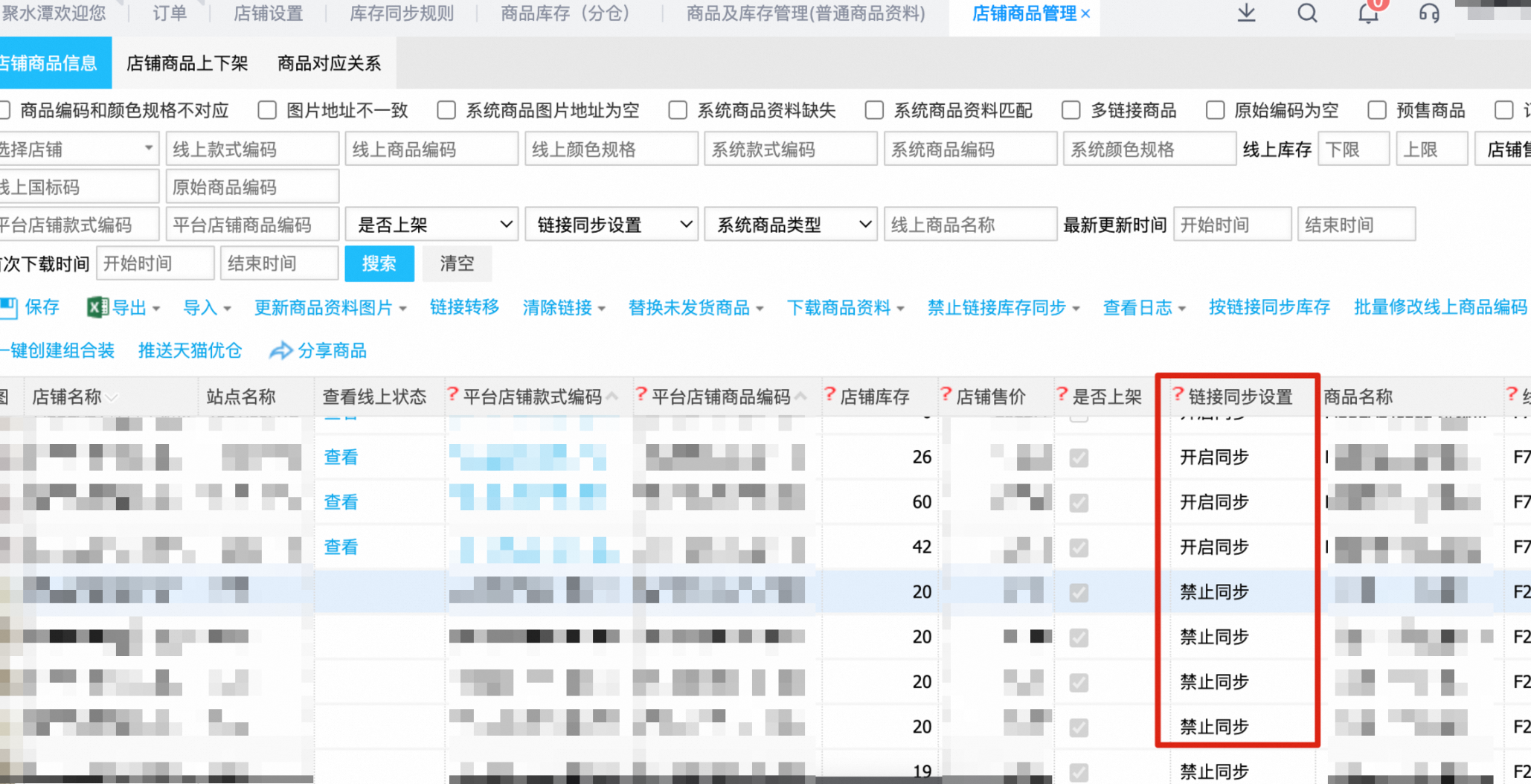Expand 禁止链接库存同步 menu

pyautogui.click(x=1076, y=308)
